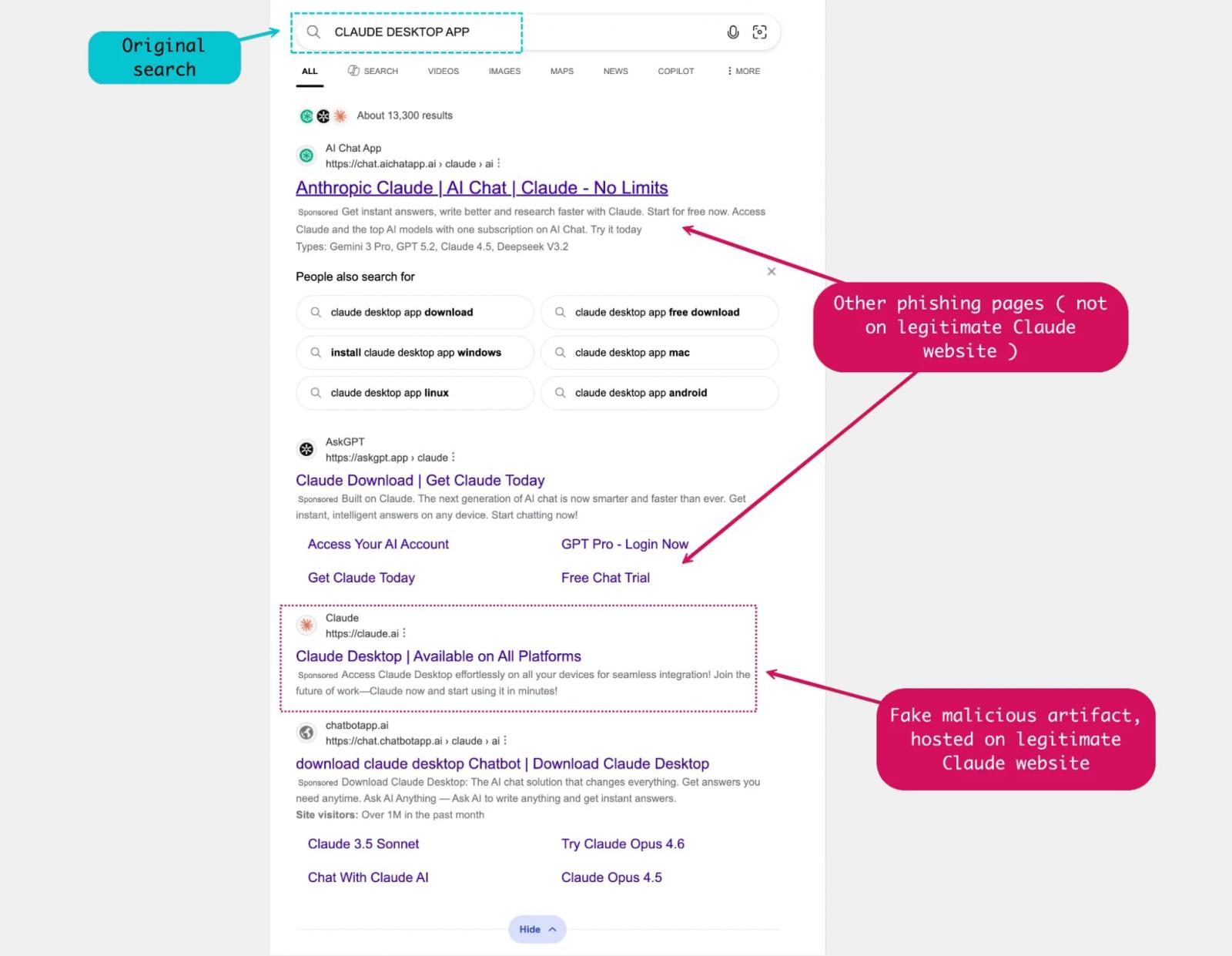1232x956 pixels.
Task: Open Claude Desktop | Available on All Platforms
Action: (x=438, y=656)
